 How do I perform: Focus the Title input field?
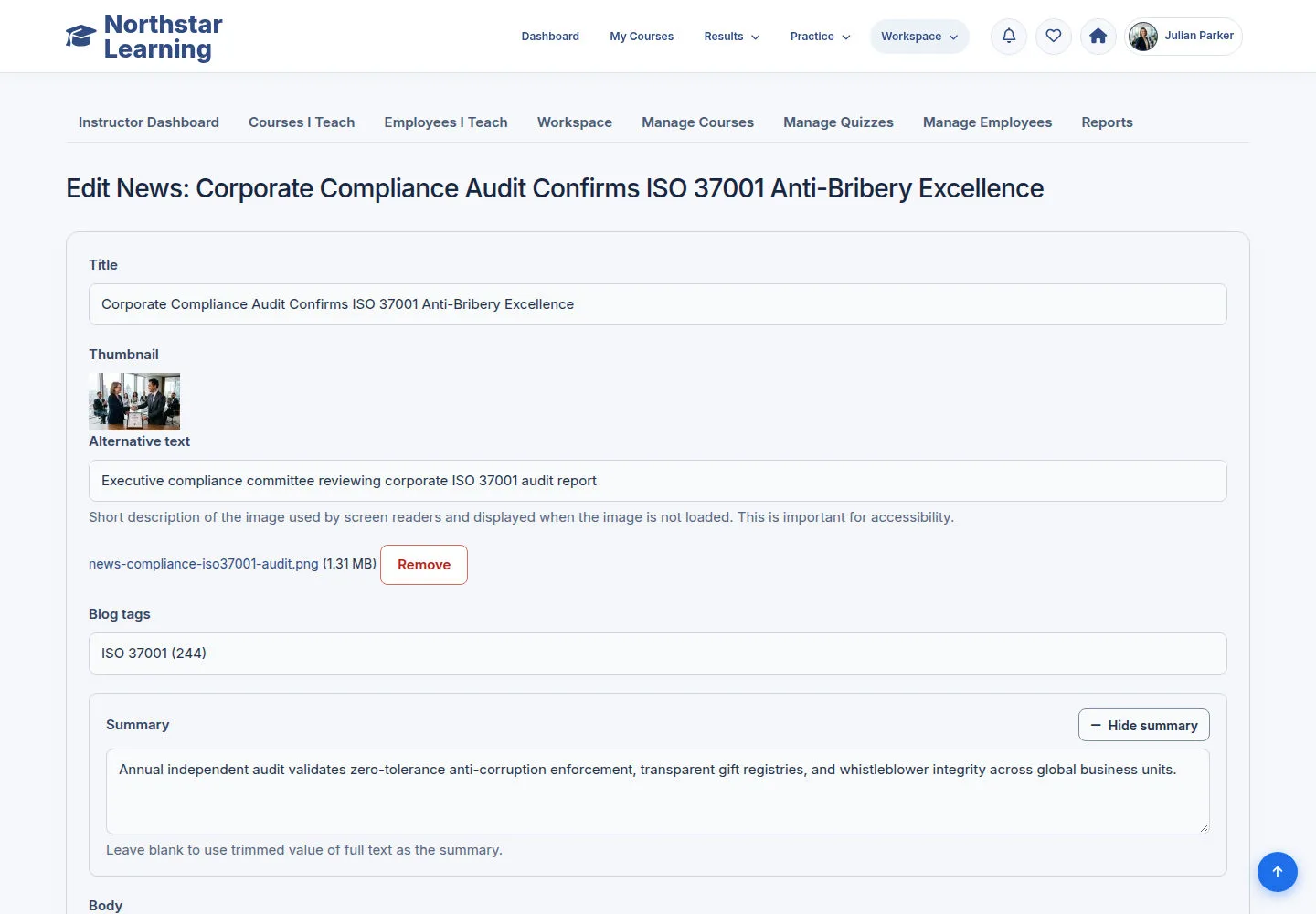click(658, 304)
